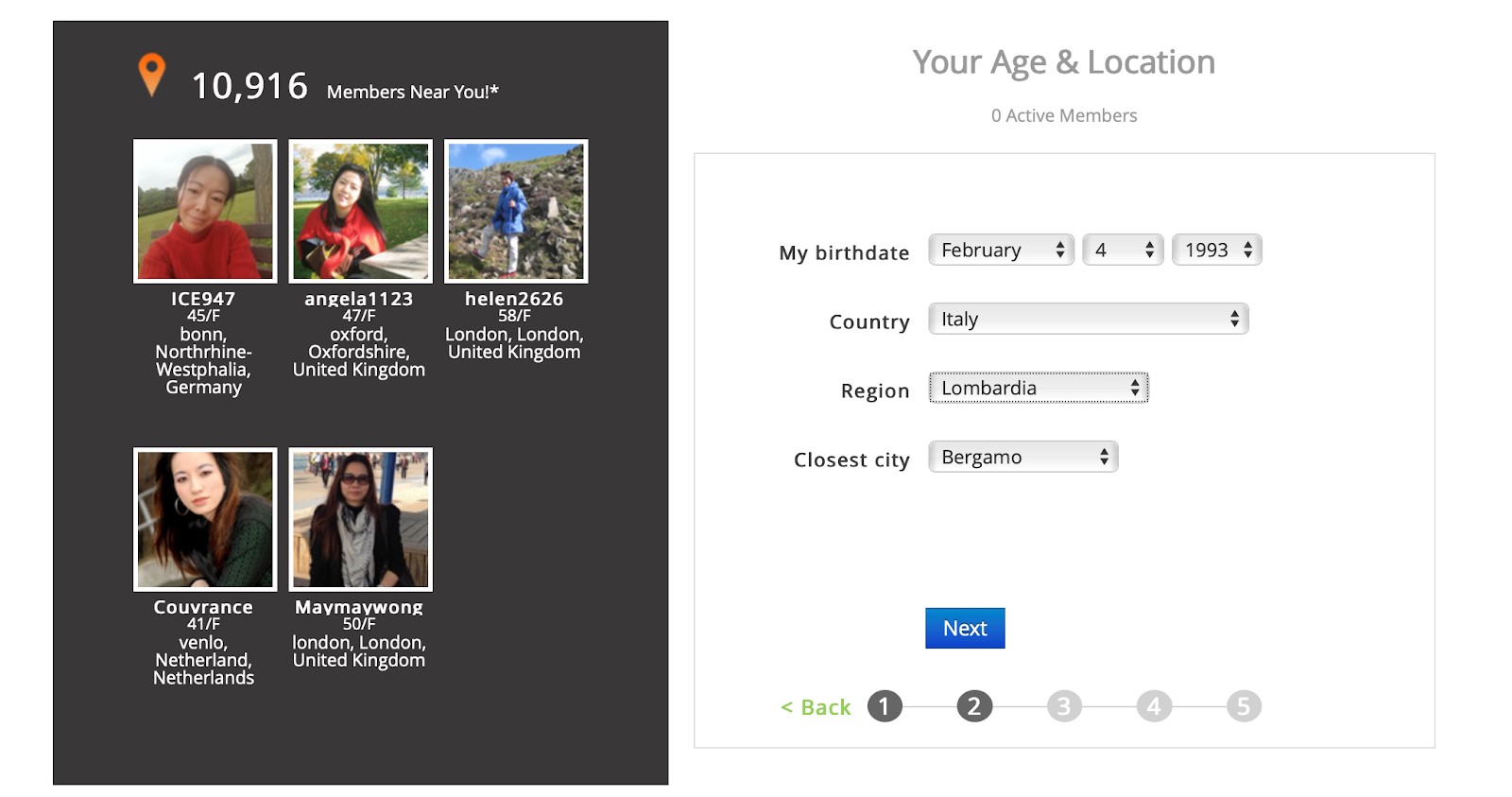The width and height of the screenshot is (1512, 797).
Task: Open Couvrance's profile photo
Action: [205, 519]
